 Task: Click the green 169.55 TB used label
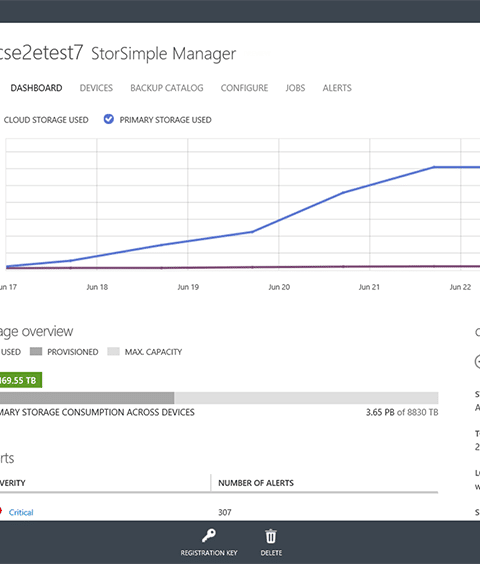[21, 380]
